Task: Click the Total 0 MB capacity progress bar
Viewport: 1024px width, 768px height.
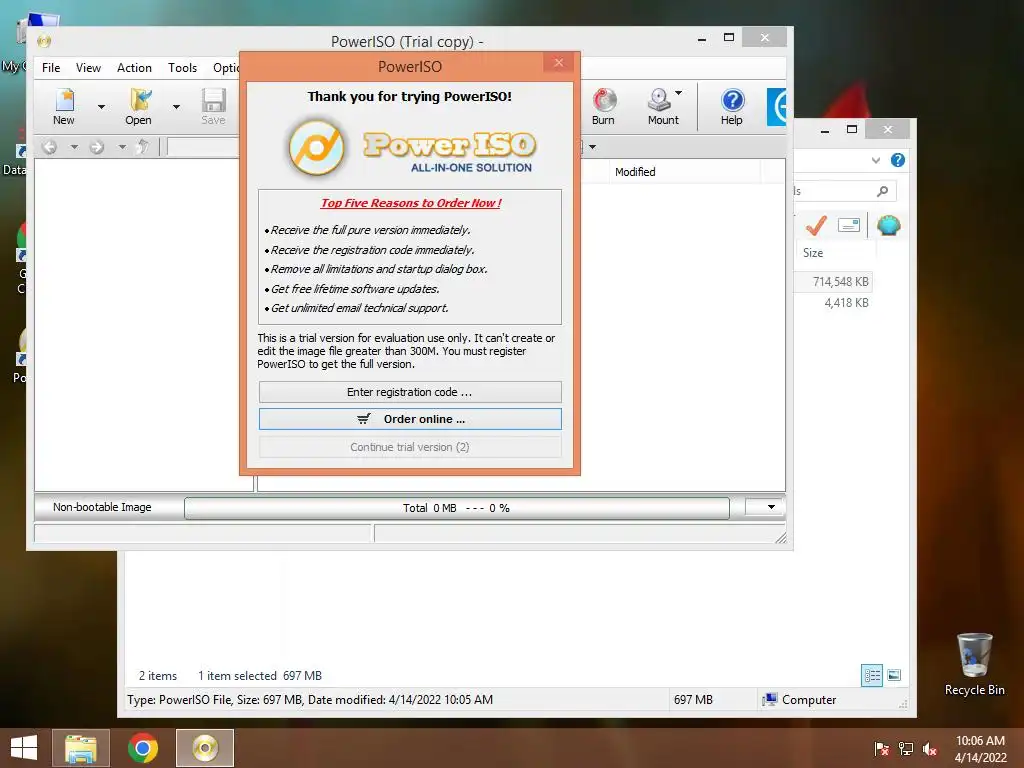Action: pyautogui.click(x=456, y=507)
